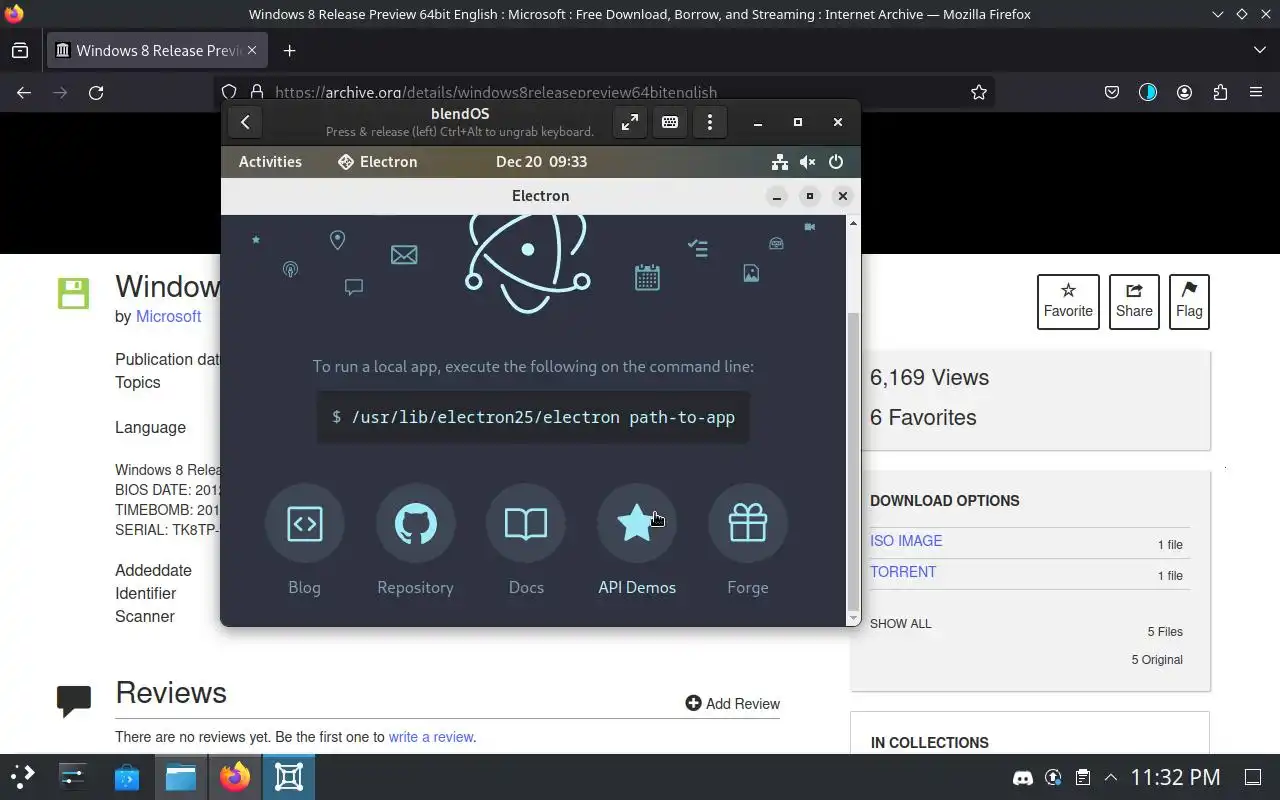Viewport: 1280px width, 800px height.
Task: Save page to Pocket icon
Action: 1112,92
